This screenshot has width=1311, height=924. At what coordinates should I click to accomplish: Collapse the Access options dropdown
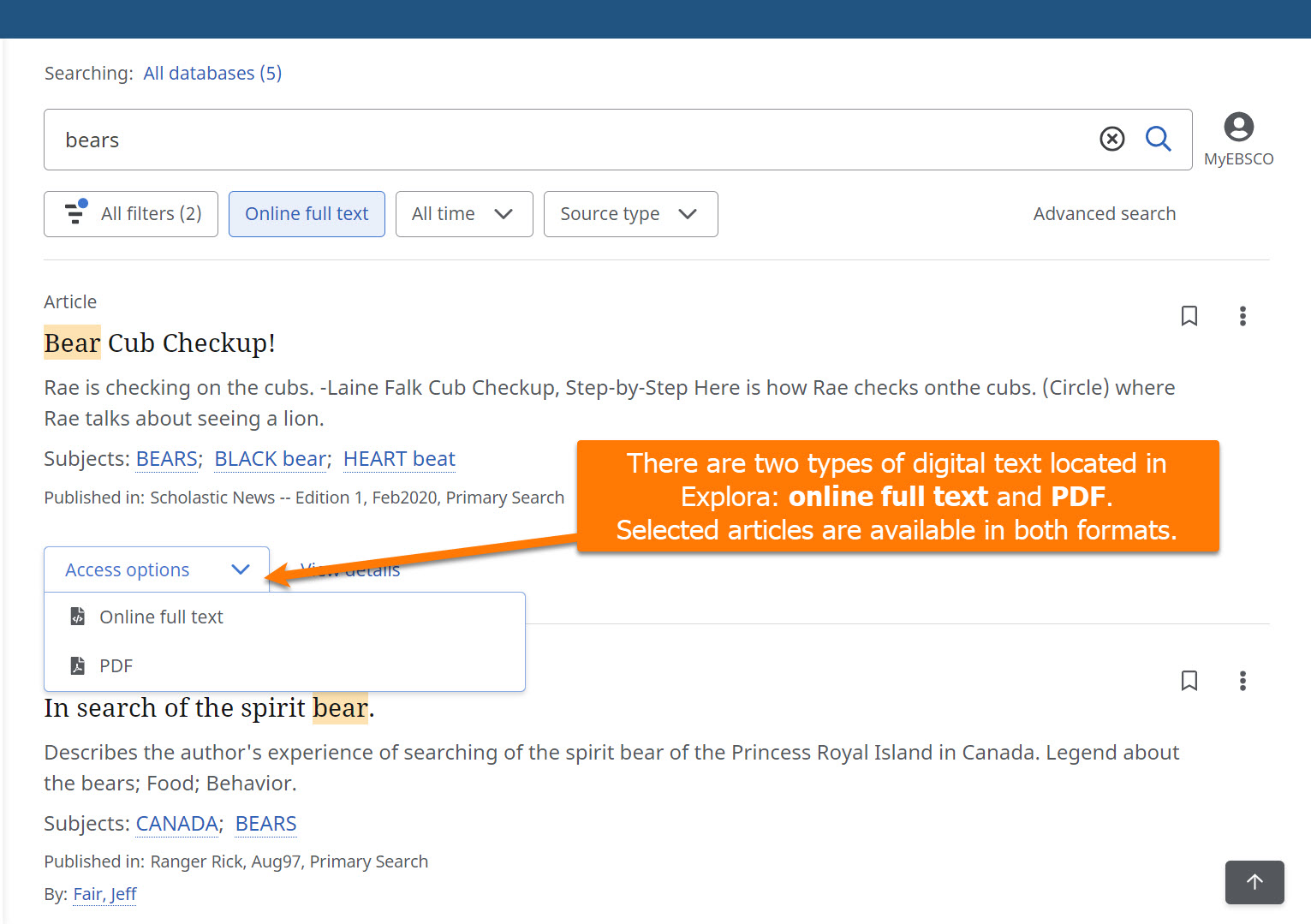[157, 569]
